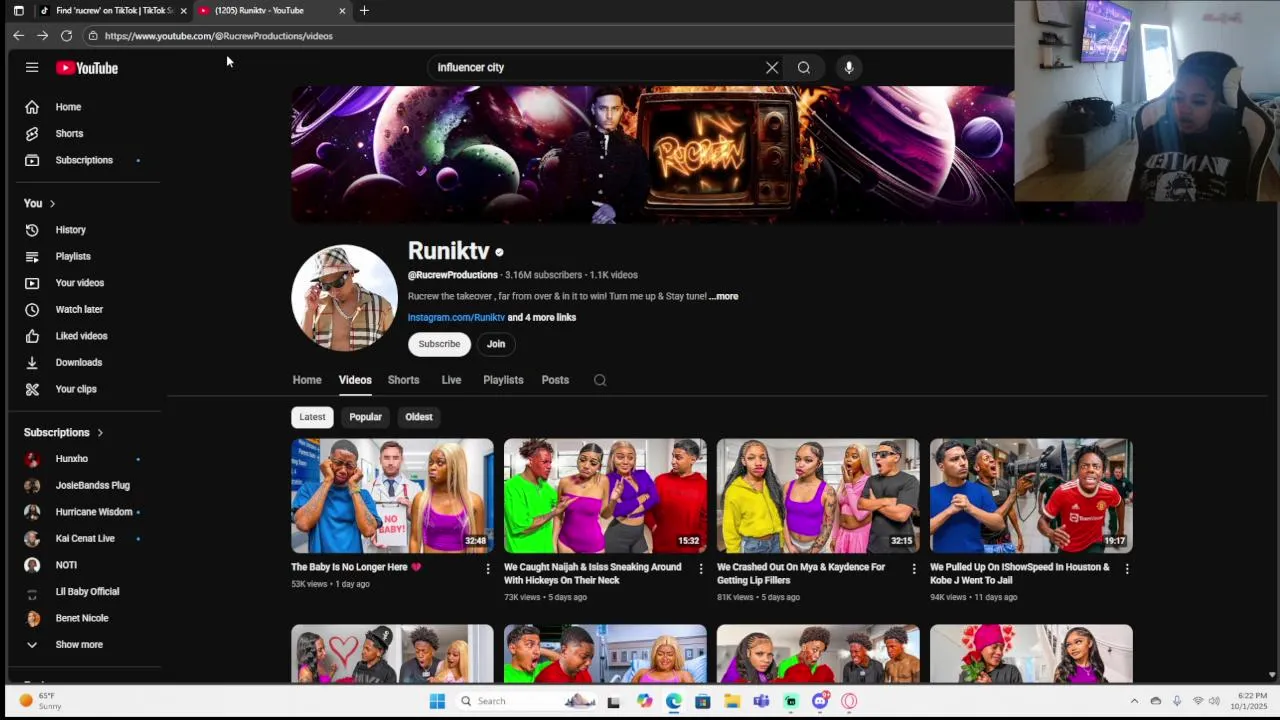The width and height of the screenshot is (1280, 720).
Task: Open the channel Playlists tab
Action: click(503, 380)
